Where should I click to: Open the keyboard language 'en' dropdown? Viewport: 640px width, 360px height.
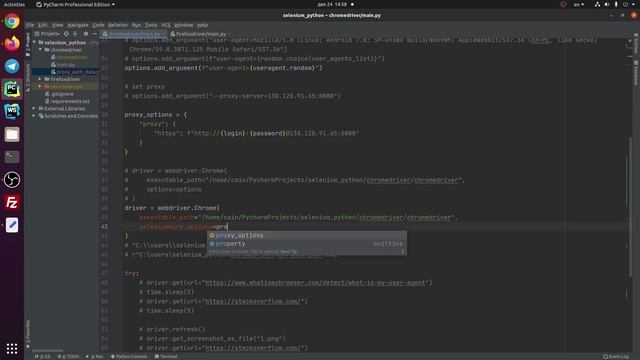click(x=579, y=4)
